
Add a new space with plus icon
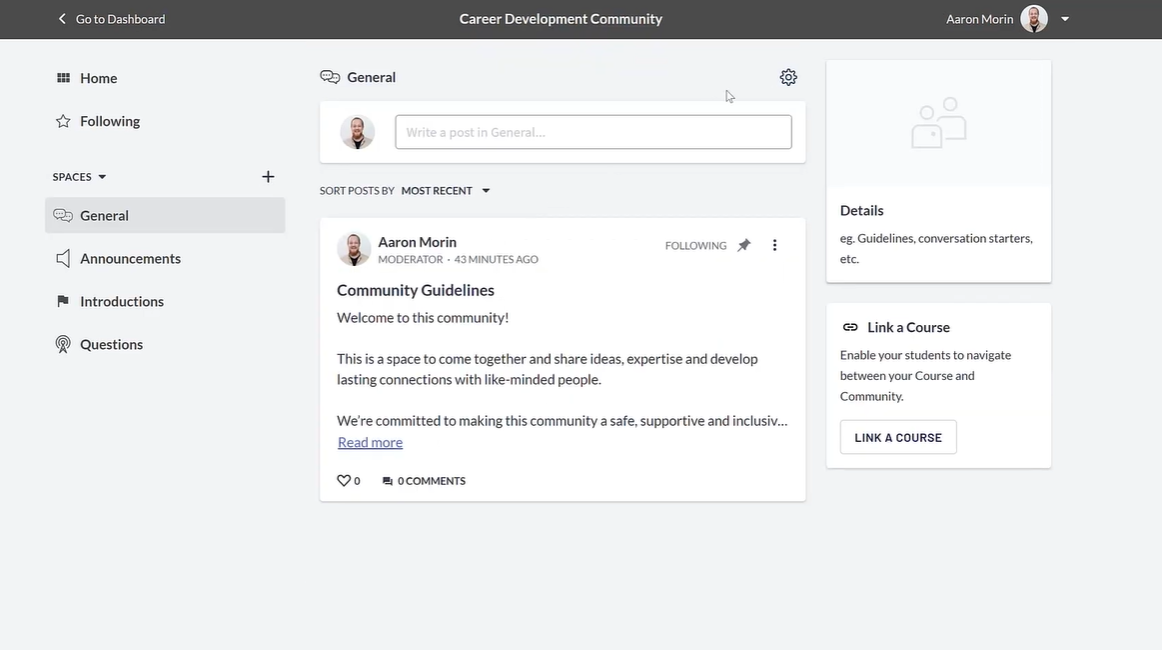coord(268,177)
